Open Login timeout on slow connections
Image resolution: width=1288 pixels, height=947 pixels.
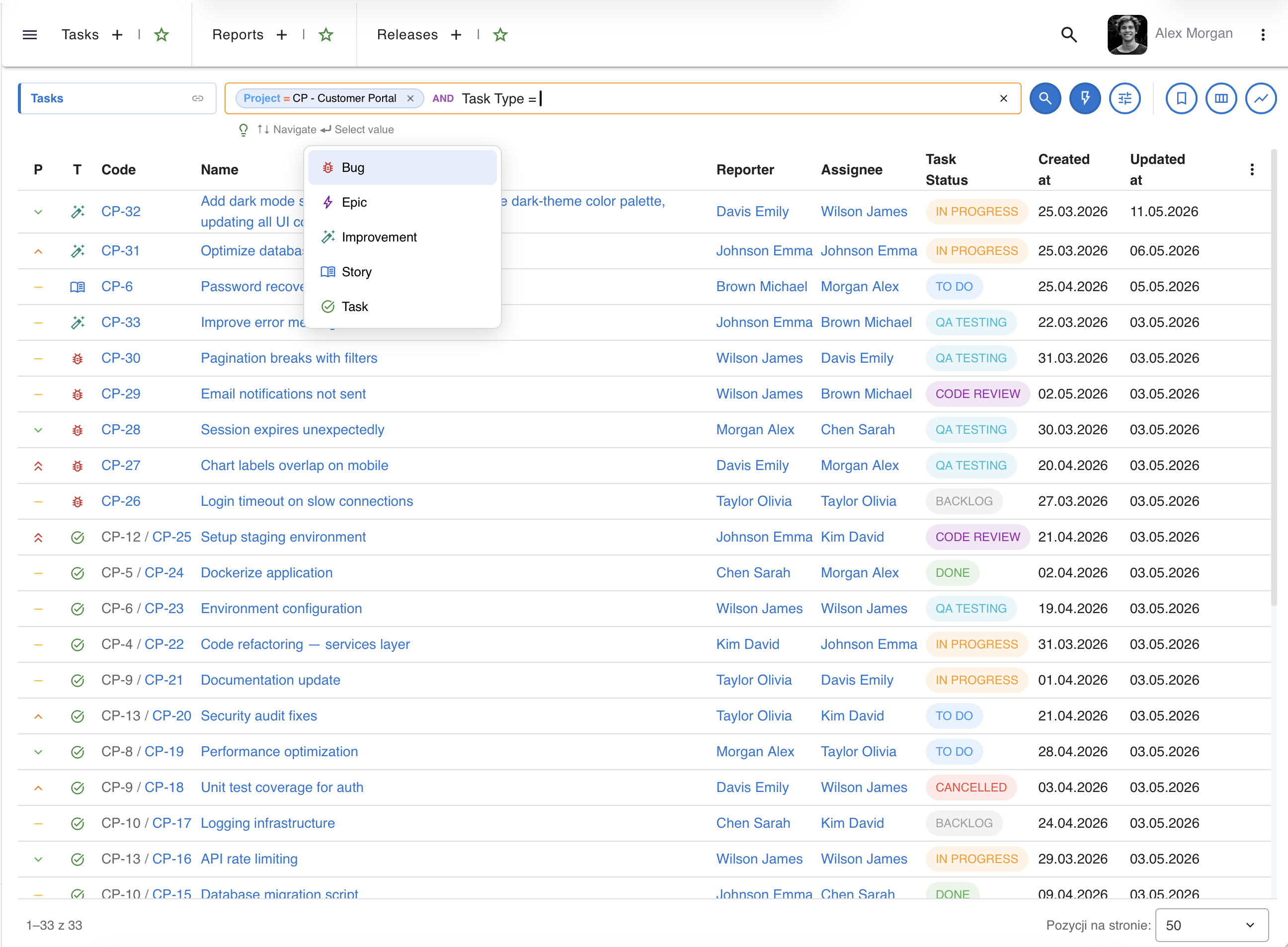coord(307,502)
